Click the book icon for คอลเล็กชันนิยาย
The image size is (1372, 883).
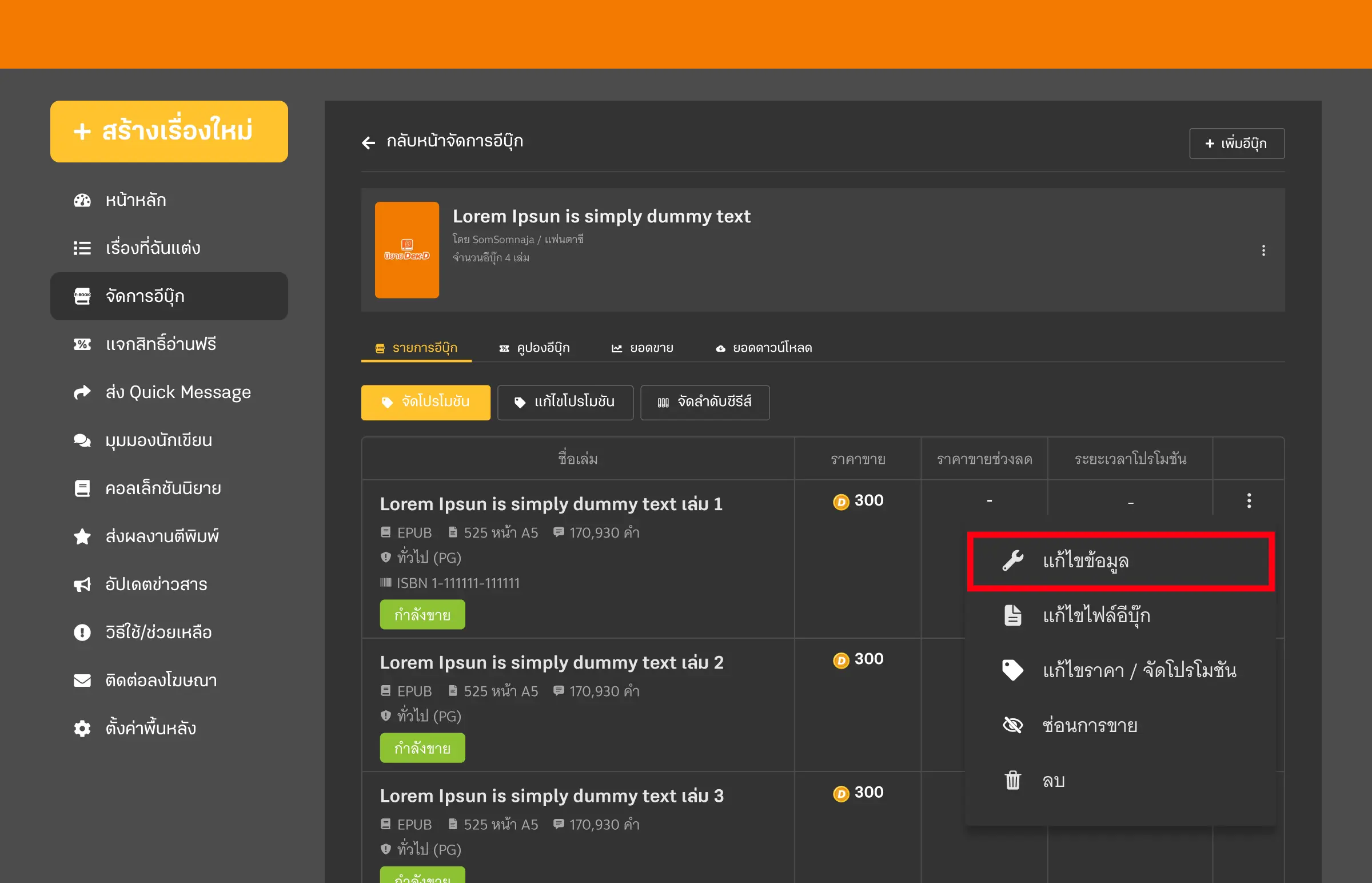click(82, 488)
